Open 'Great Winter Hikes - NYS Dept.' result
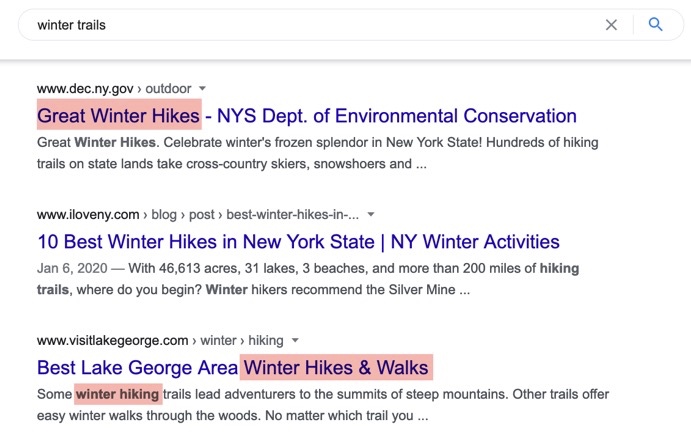Viewport: 691px width, 444px height. 307,116
